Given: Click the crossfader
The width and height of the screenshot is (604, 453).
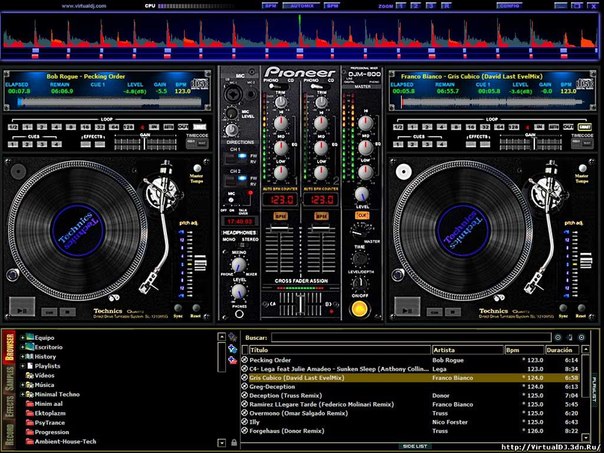Looking at the screenshot, I should click(x=301, y=302).
